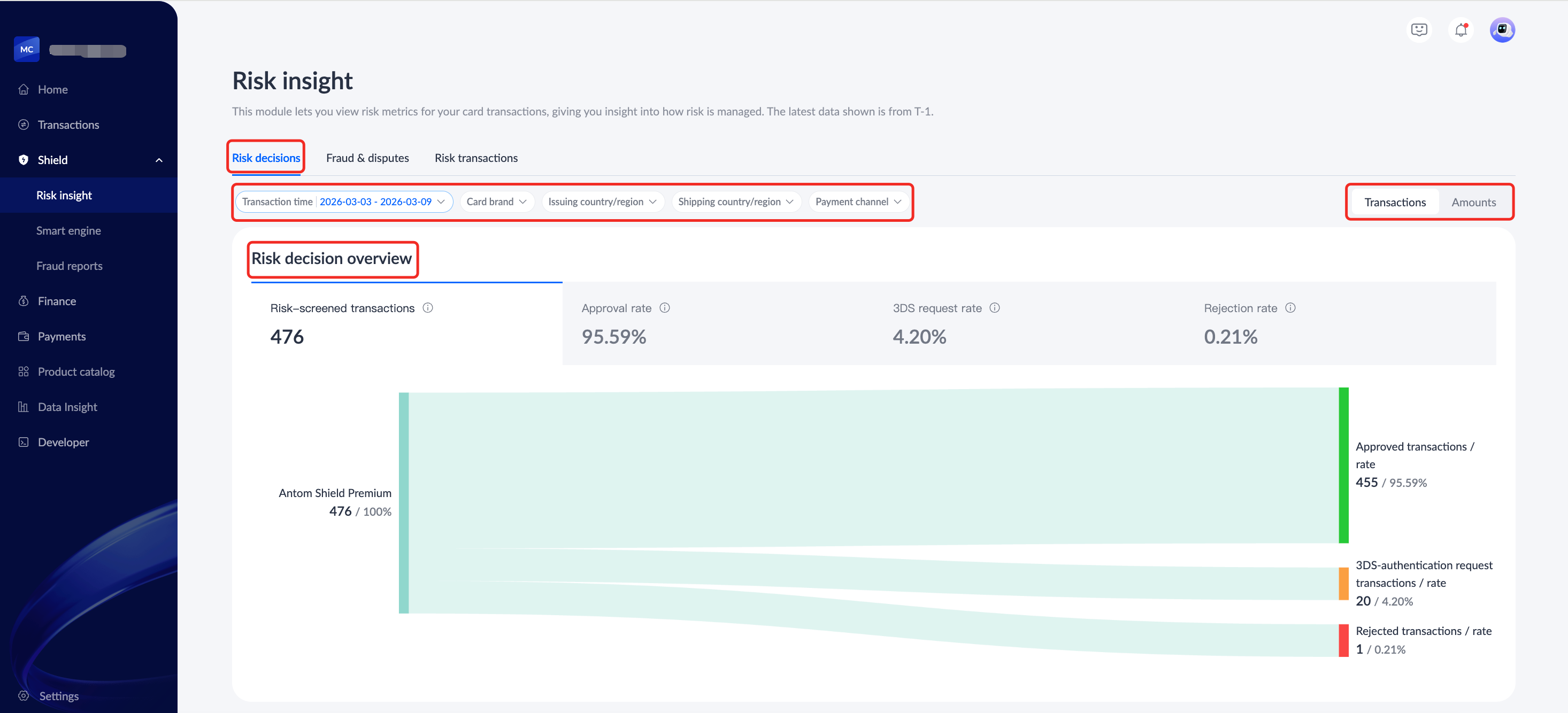Open the notifications bell icon

coord(1461,30)
